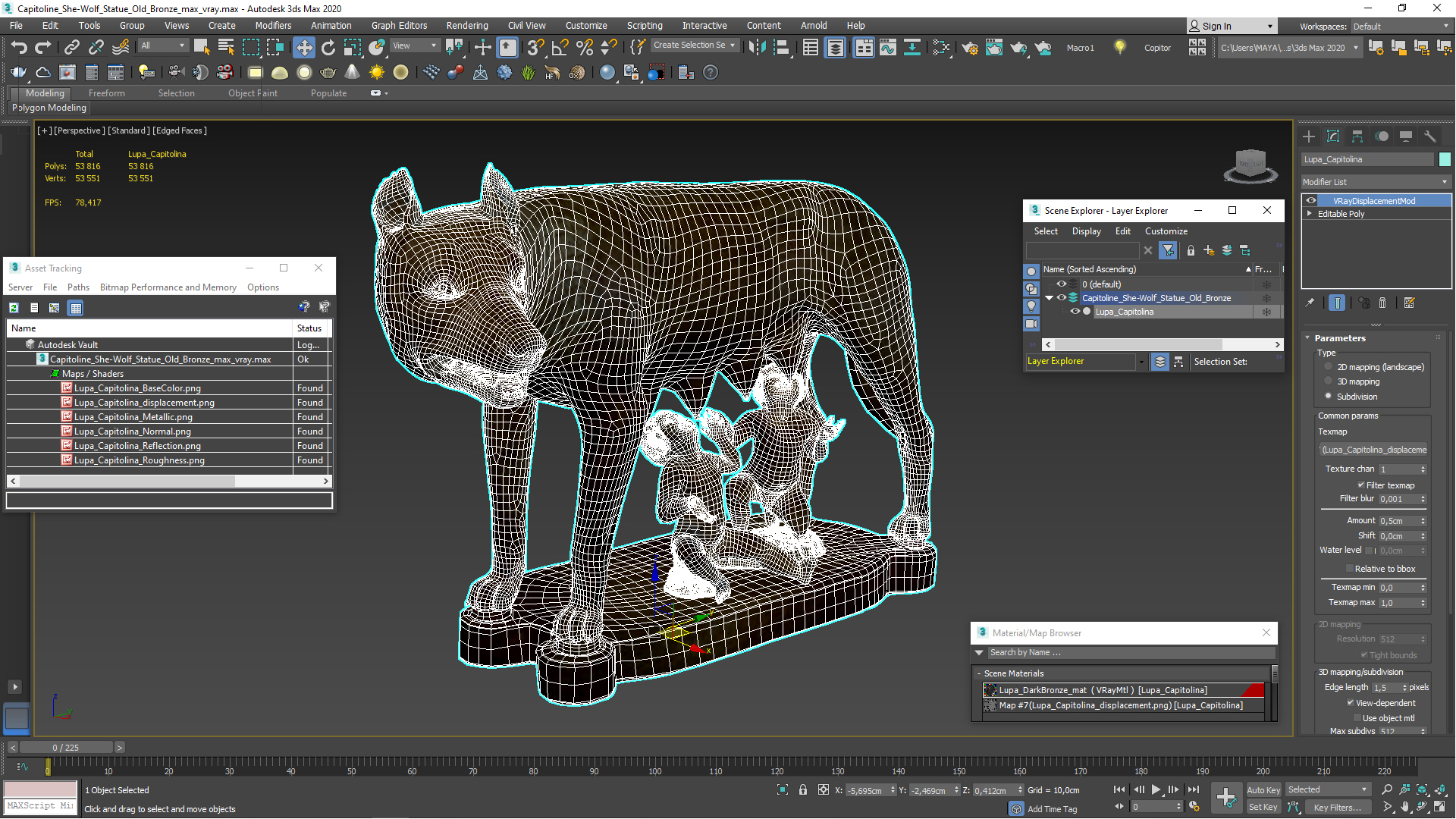
Task: Click the Link objects icon
Action: [x=71, y=48]
